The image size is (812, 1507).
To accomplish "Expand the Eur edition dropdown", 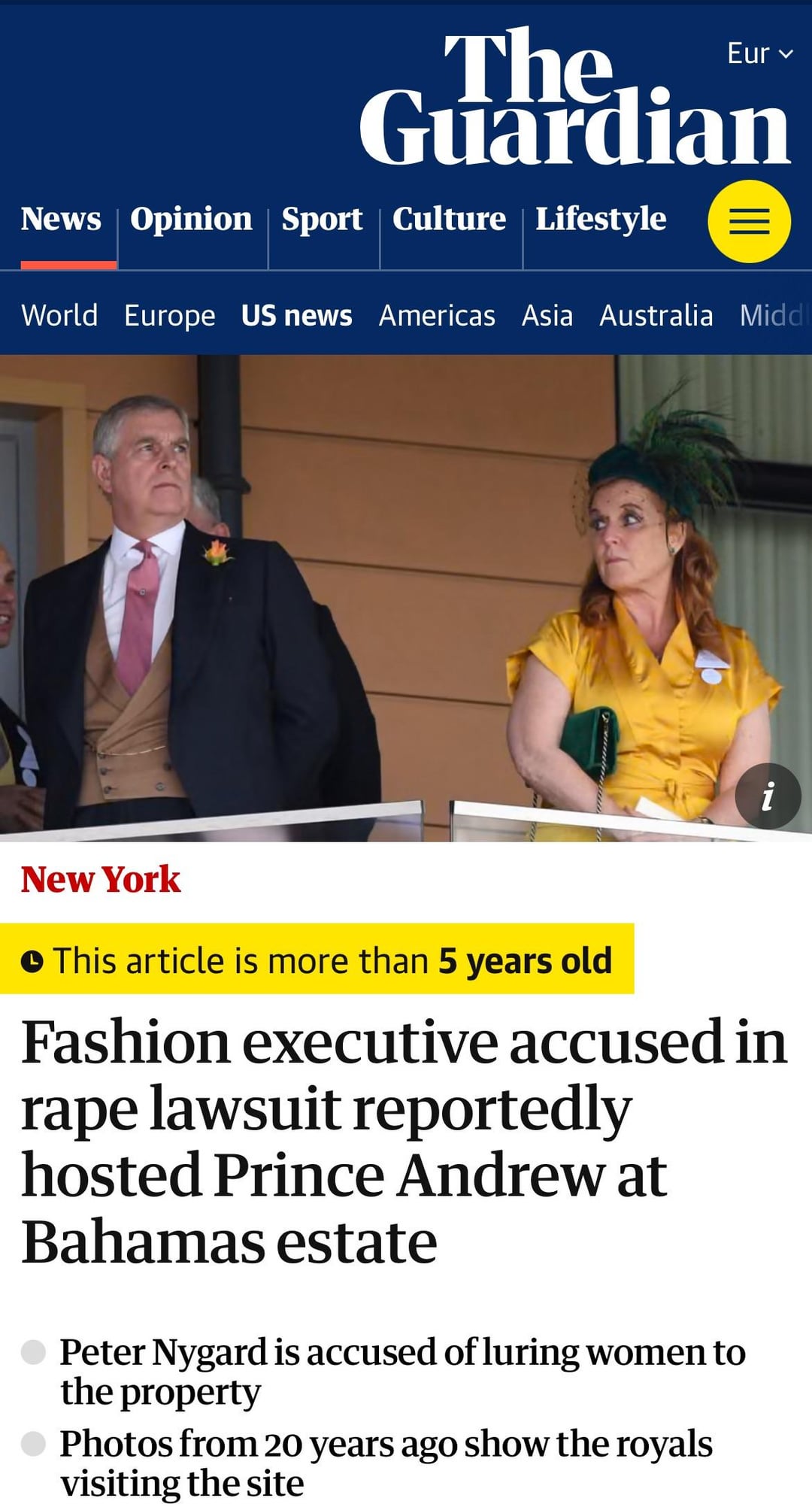I will tap(760, 53).
